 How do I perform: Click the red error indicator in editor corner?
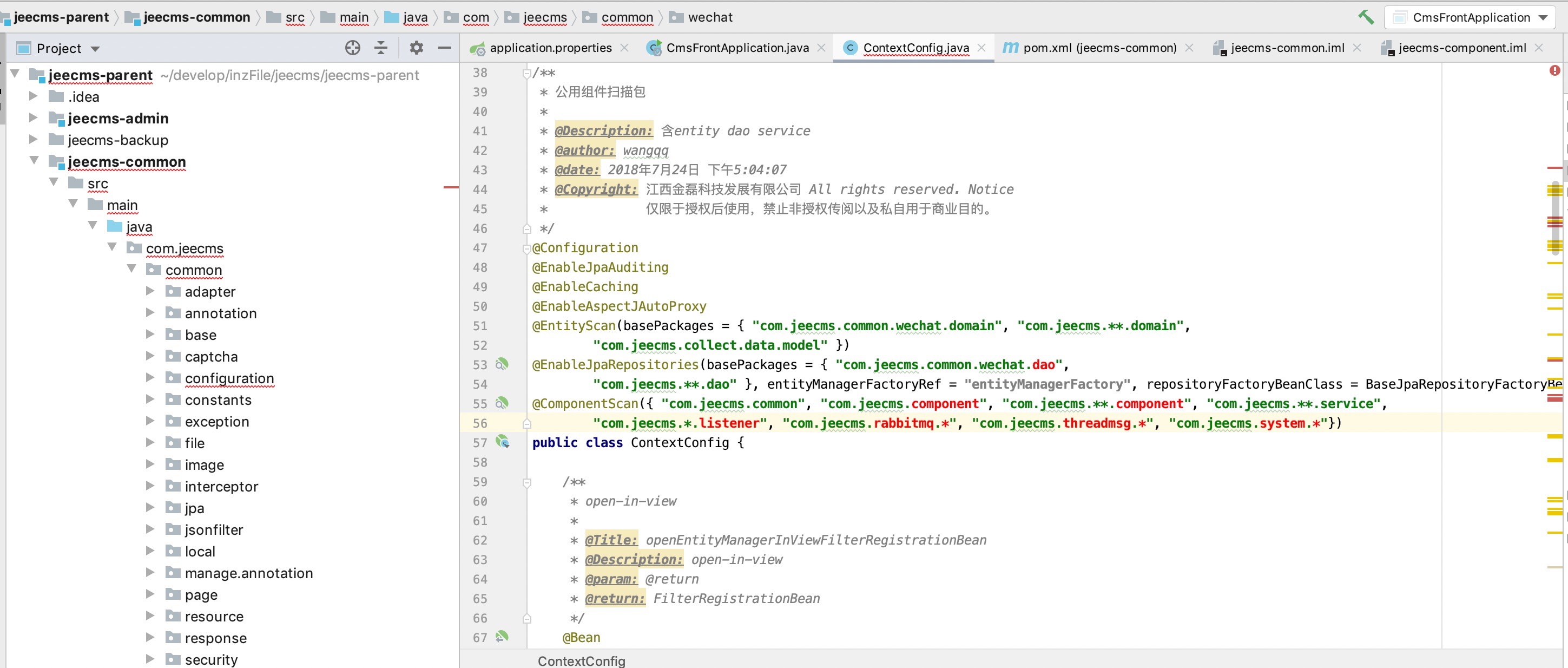click(x=1554, y=70)
